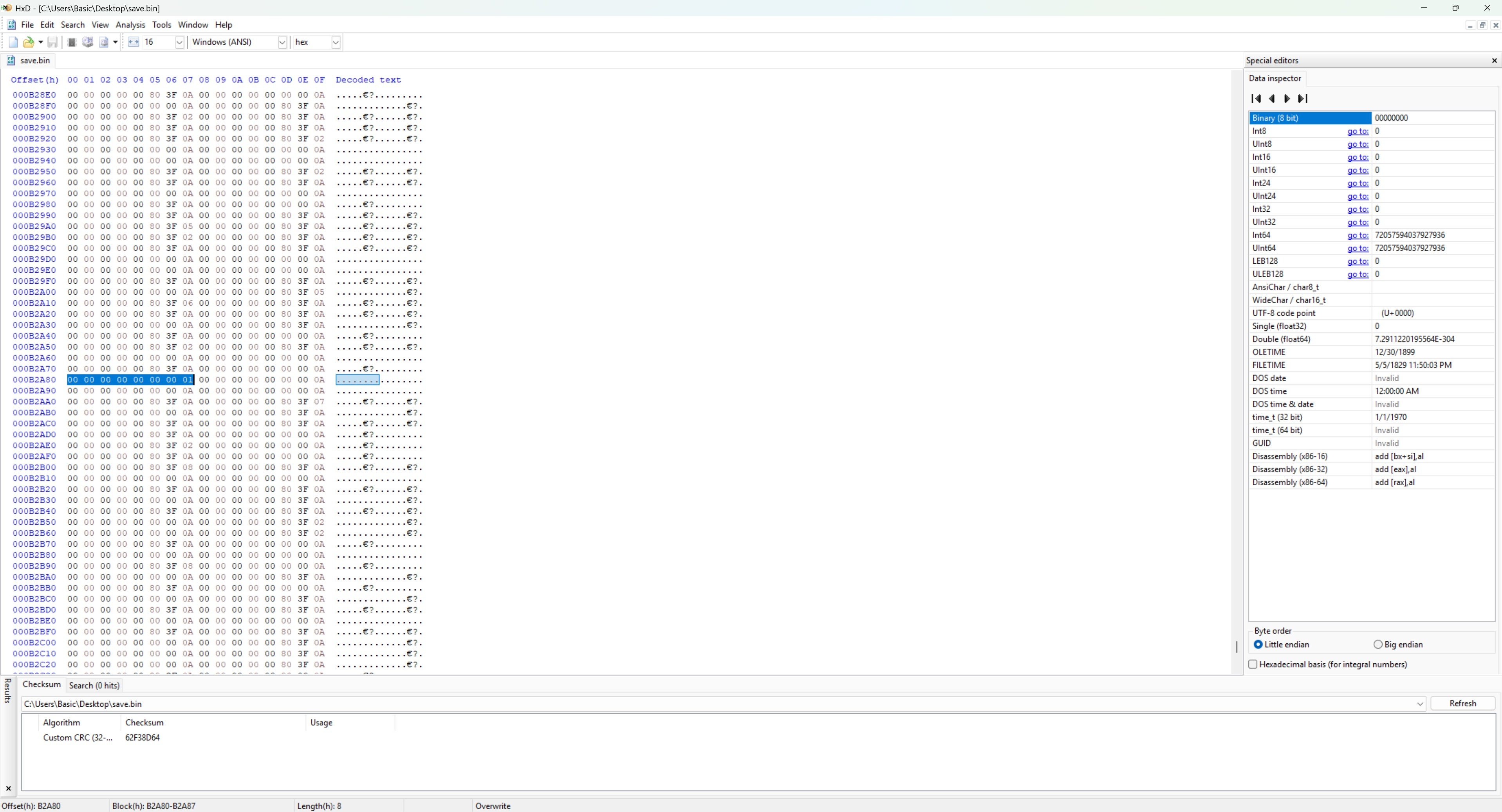Click offset row 000B2A80
The image size is (1502, 812).
point(34,380)
